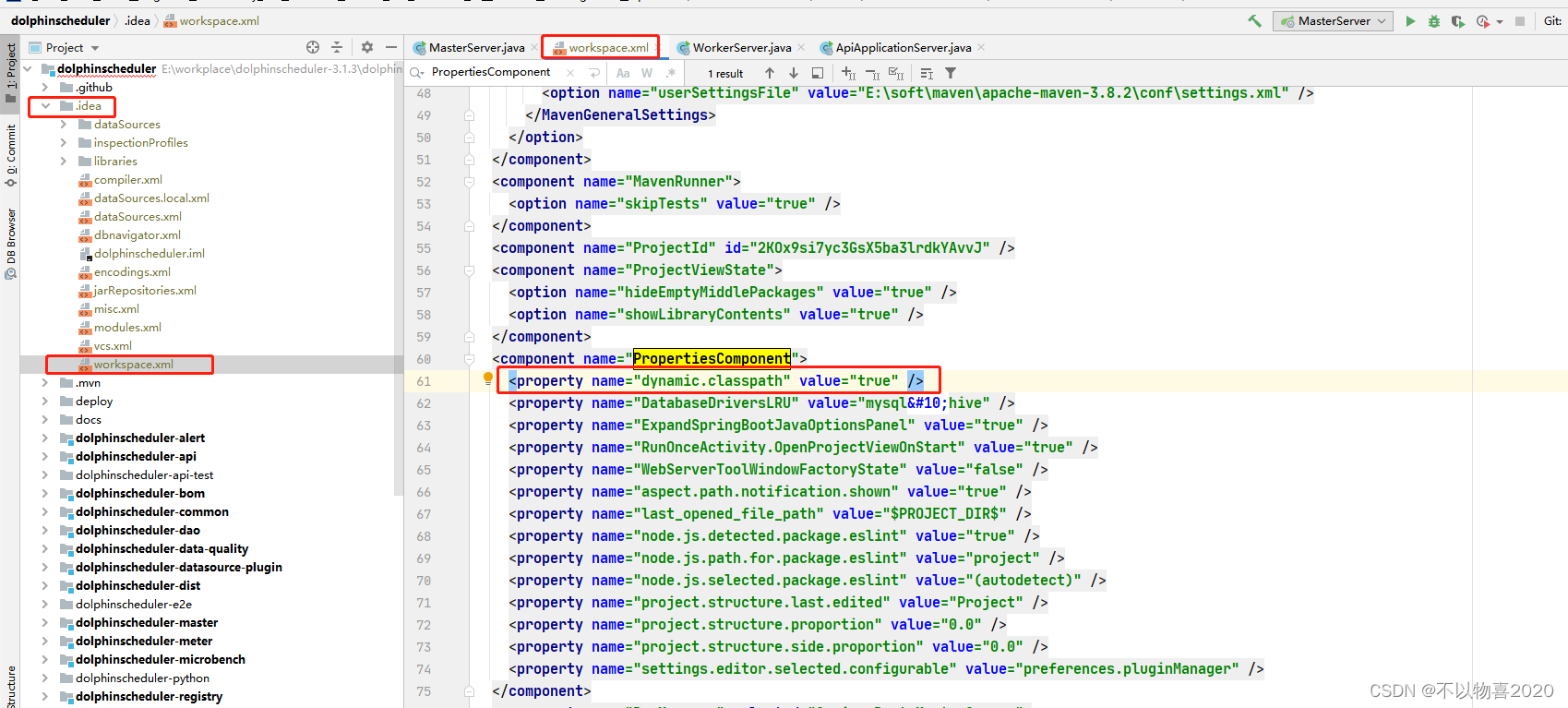This screenshot has height=708, width=1568.
Task: Open the DB Browser side tab
Action: [10, 243]
